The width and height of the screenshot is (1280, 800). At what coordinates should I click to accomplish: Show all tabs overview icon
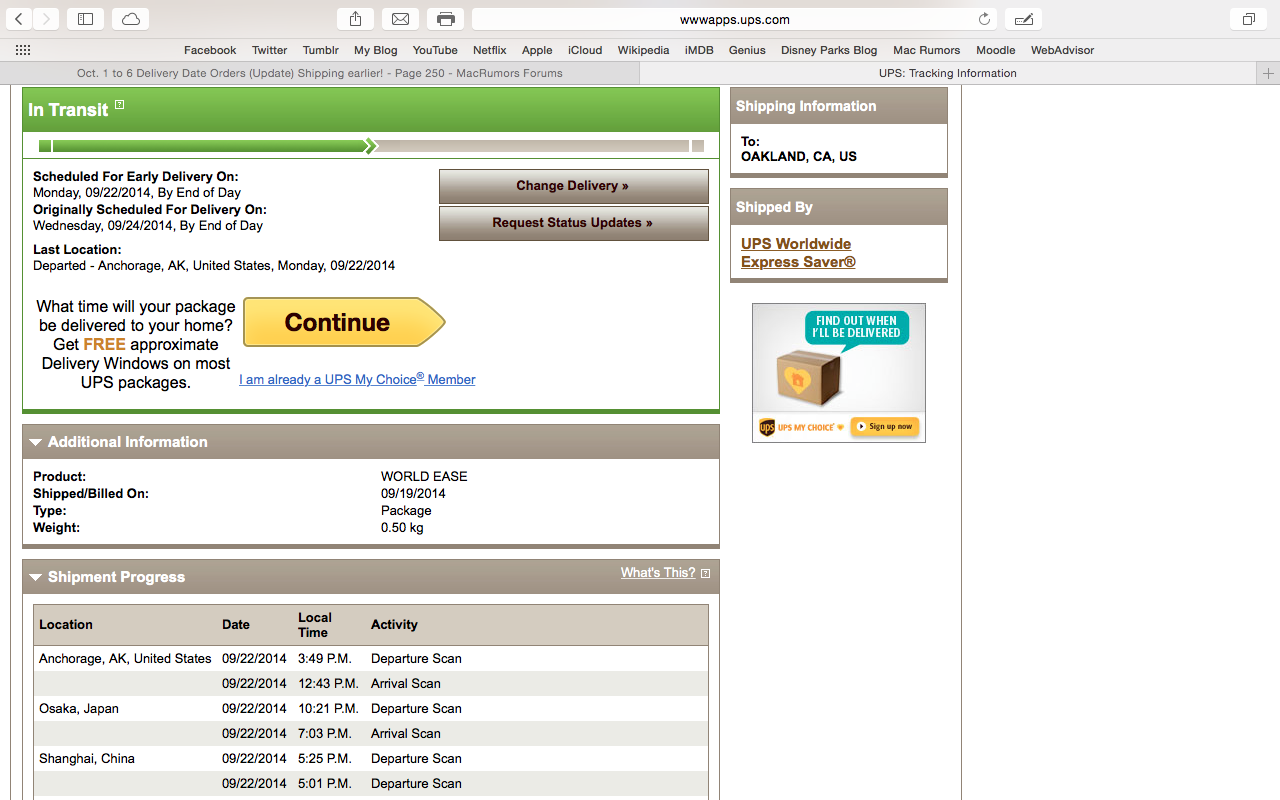[x=1249, y=19]
